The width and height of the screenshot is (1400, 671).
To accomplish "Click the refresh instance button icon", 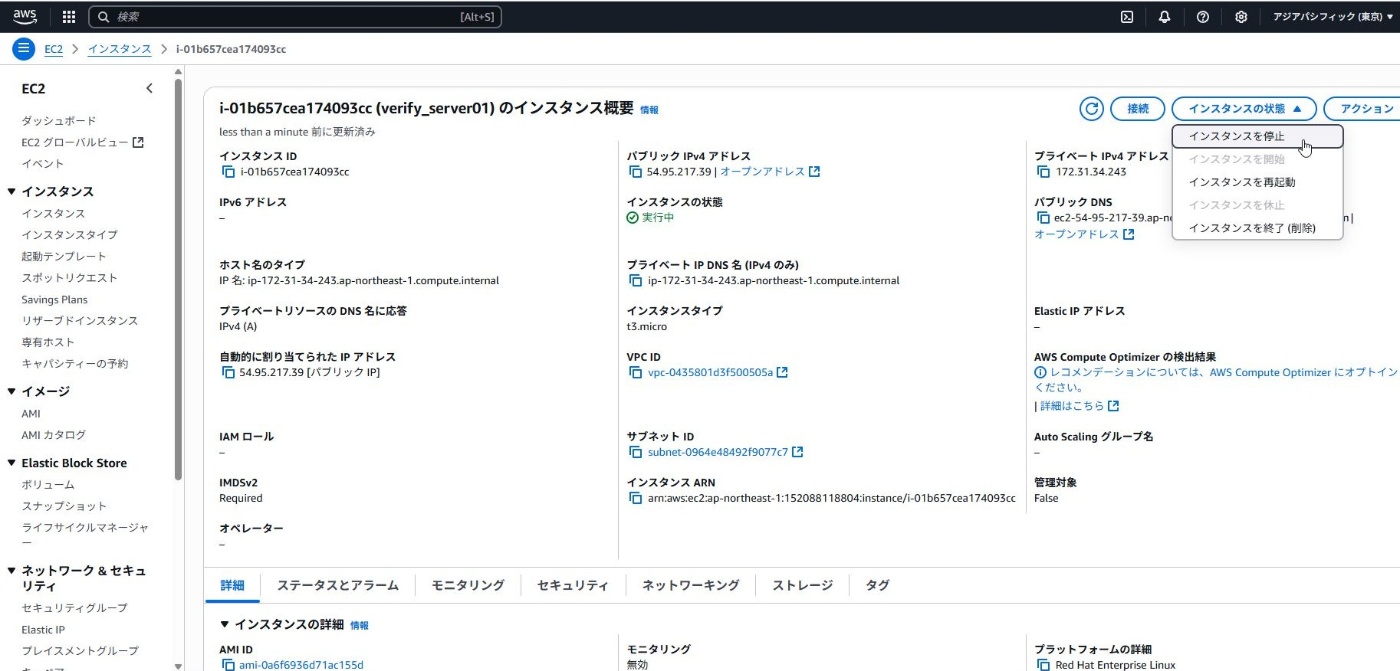I will coord(1091,109).
